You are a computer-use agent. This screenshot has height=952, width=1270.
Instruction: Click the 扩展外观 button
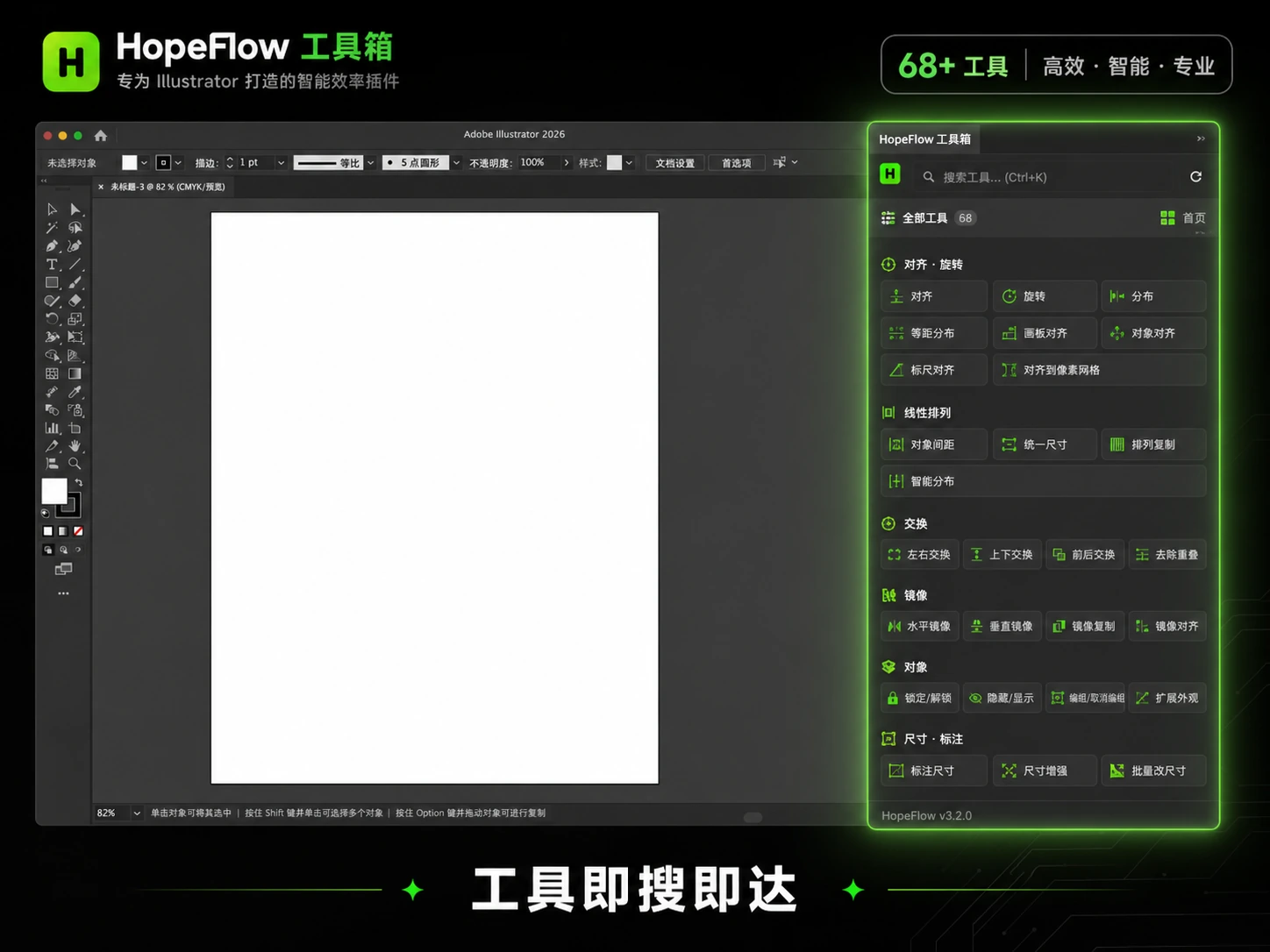pyautogui.click(x=1167, y=699)
